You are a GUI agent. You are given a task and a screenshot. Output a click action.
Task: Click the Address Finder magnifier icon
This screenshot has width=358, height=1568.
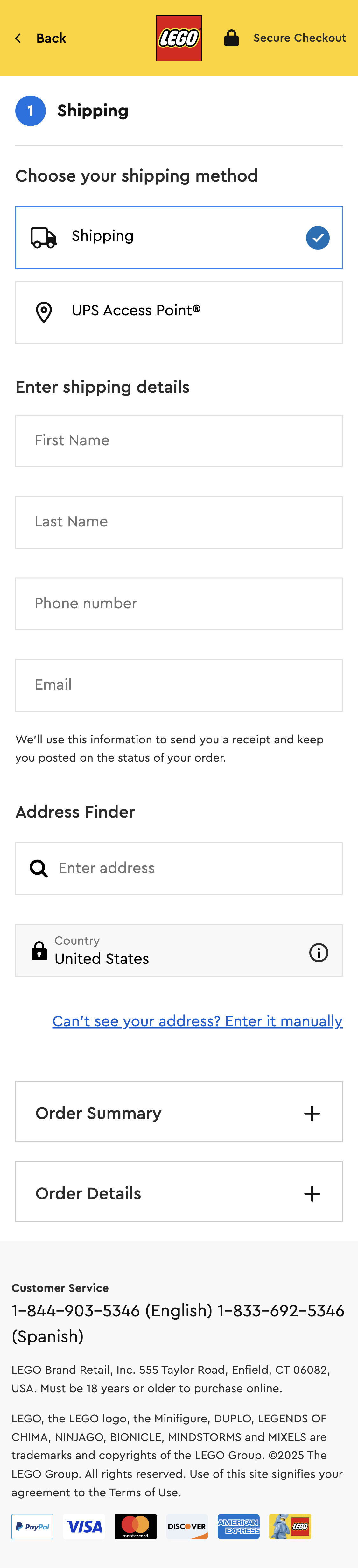[38, 869]
